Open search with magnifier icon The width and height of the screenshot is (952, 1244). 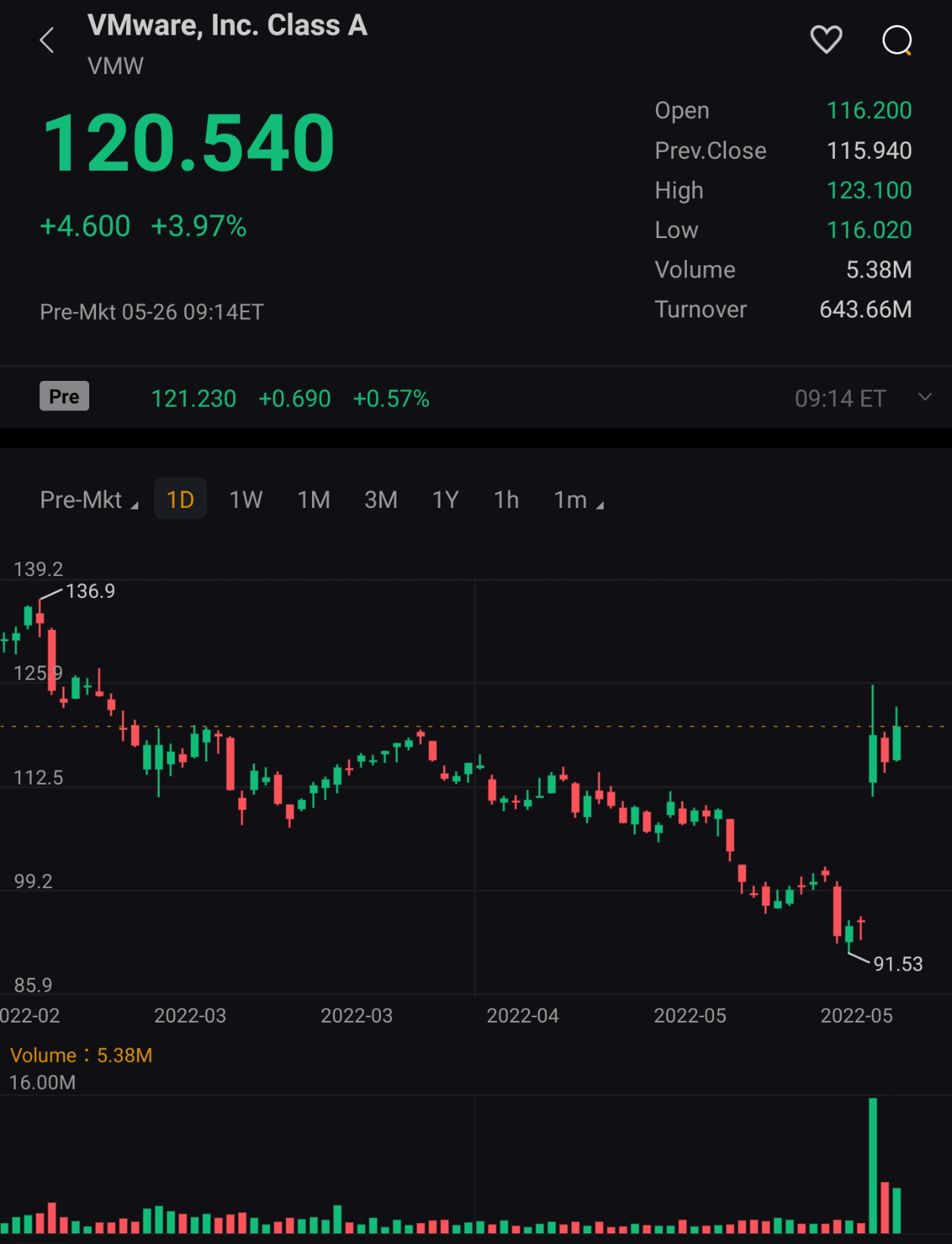click(x=897, y=41)
